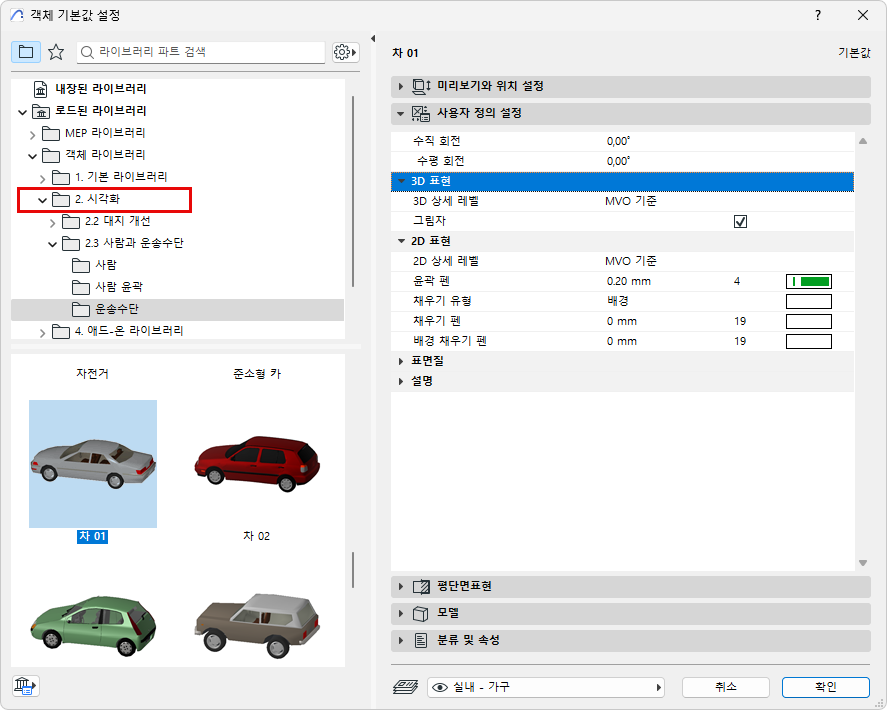
Task: Click the 윤곽 펜 color swatch
Action: tap(808, 281)
